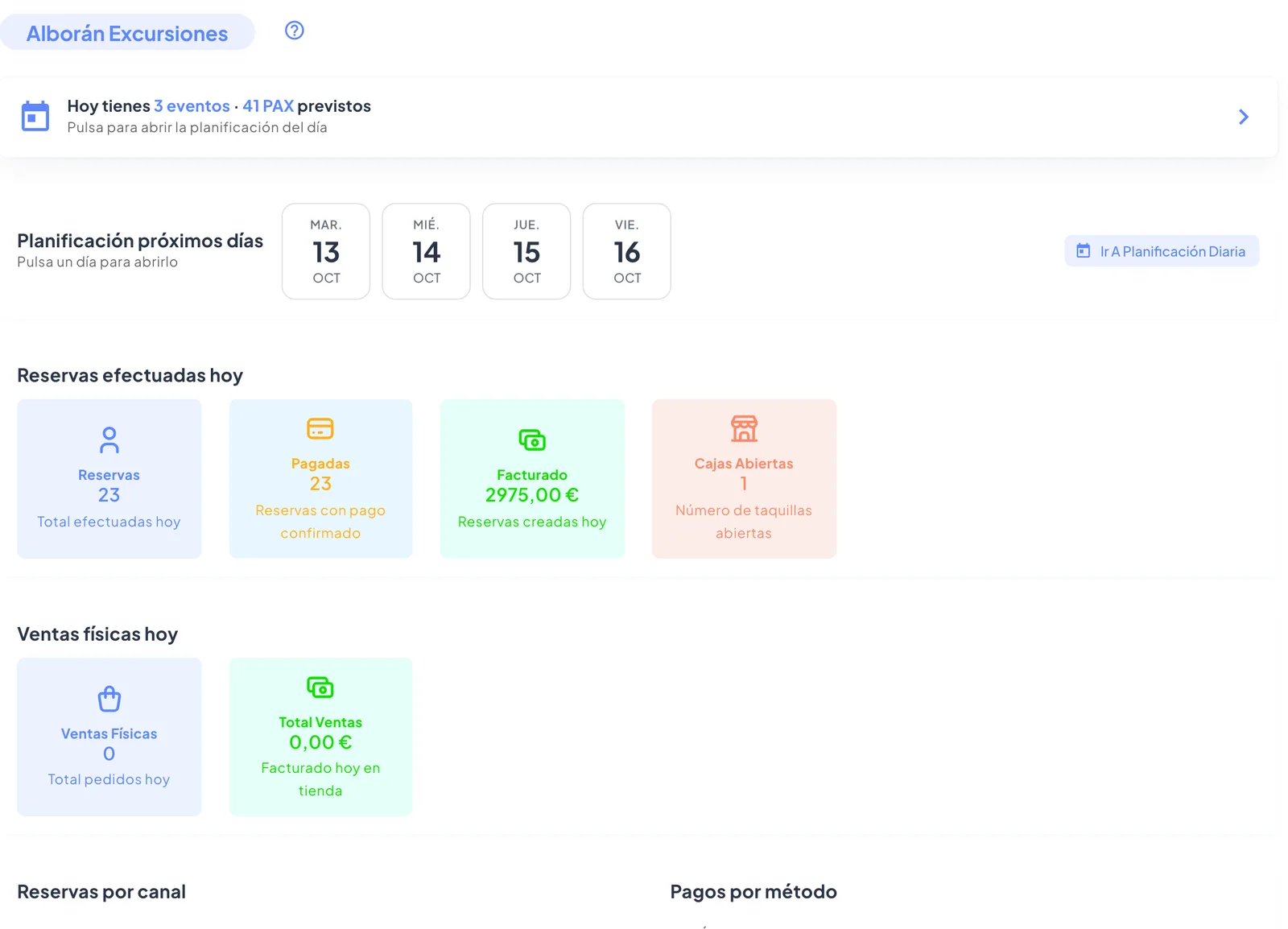Select the Thursday 15 Oct day card
The image size is (1288, 929).
click(526, 251)
